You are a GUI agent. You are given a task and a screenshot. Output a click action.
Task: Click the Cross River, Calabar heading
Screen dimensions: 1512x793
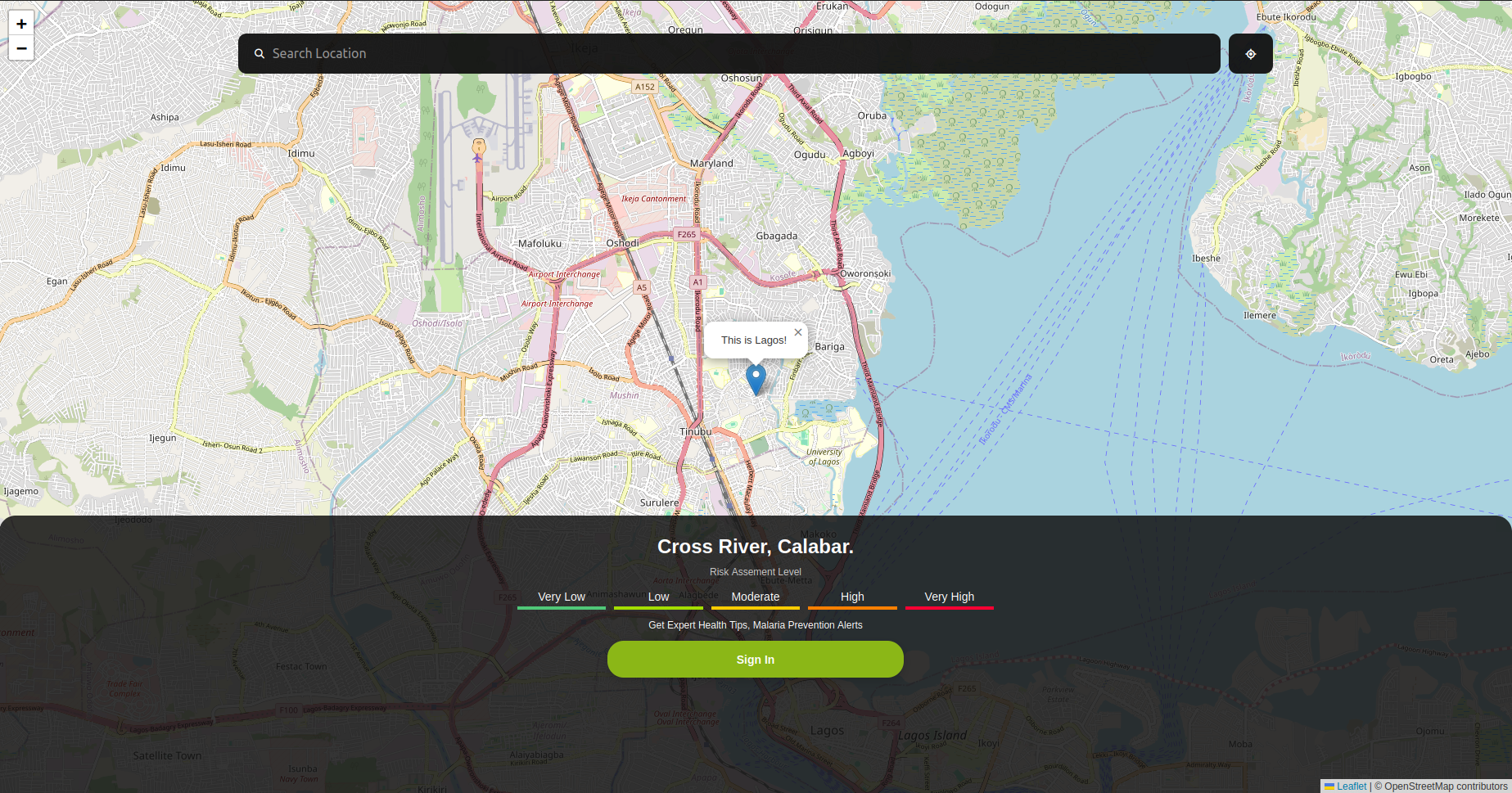coord(755,547)
